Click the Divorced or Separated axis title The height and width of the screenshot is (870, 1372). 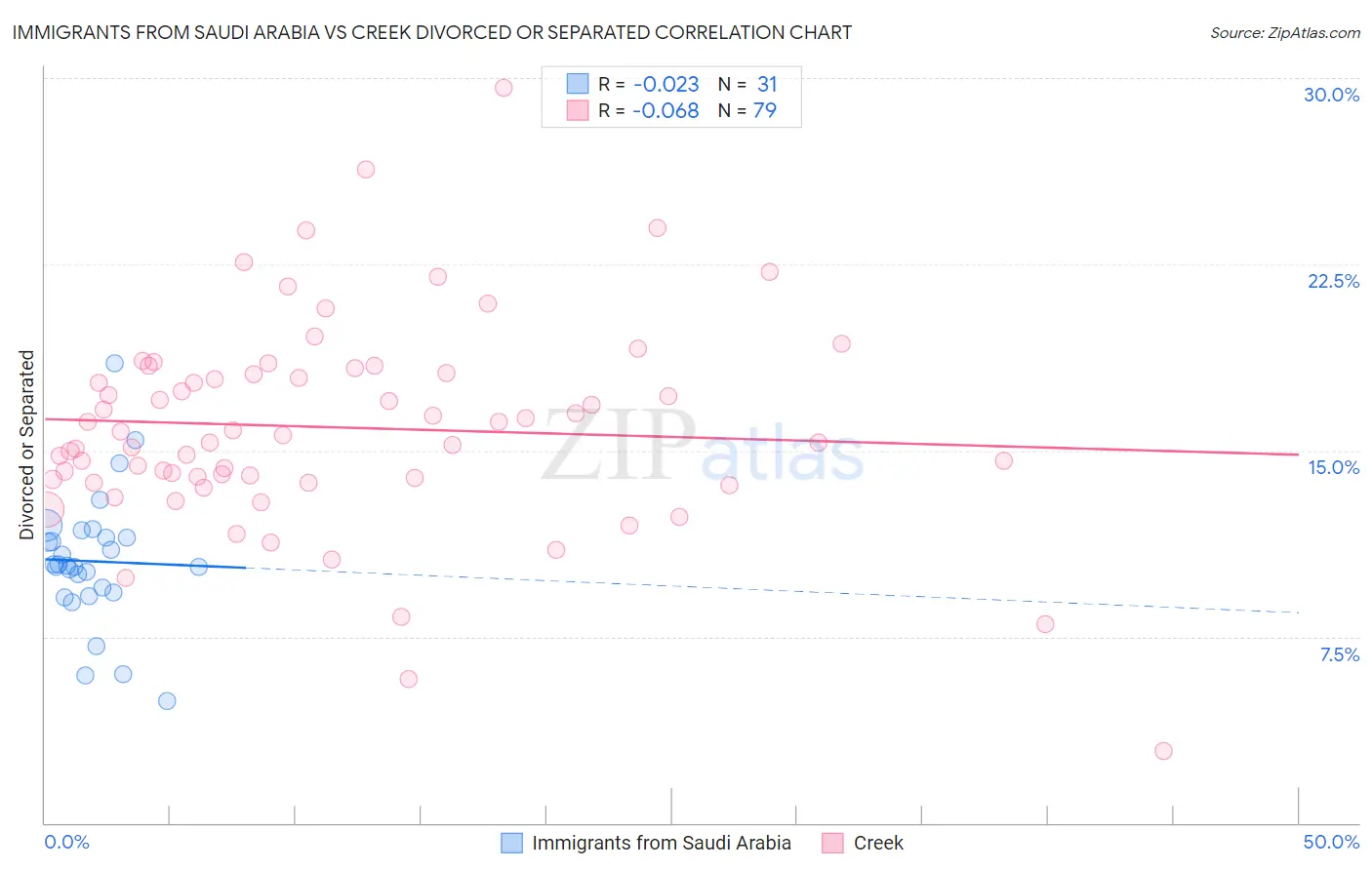click(27, 445)
